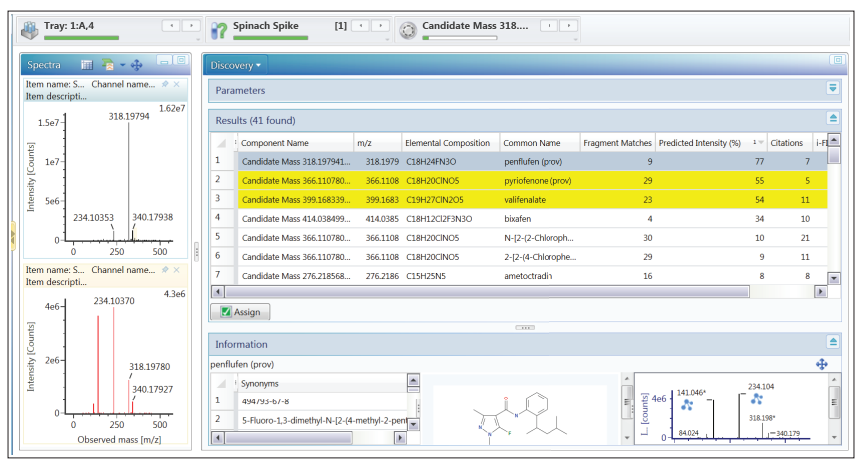The height and width of the screenshot is (467, 868).
Task: Click the Tray 1:A,4 vials icon
Action: point(30,29)
